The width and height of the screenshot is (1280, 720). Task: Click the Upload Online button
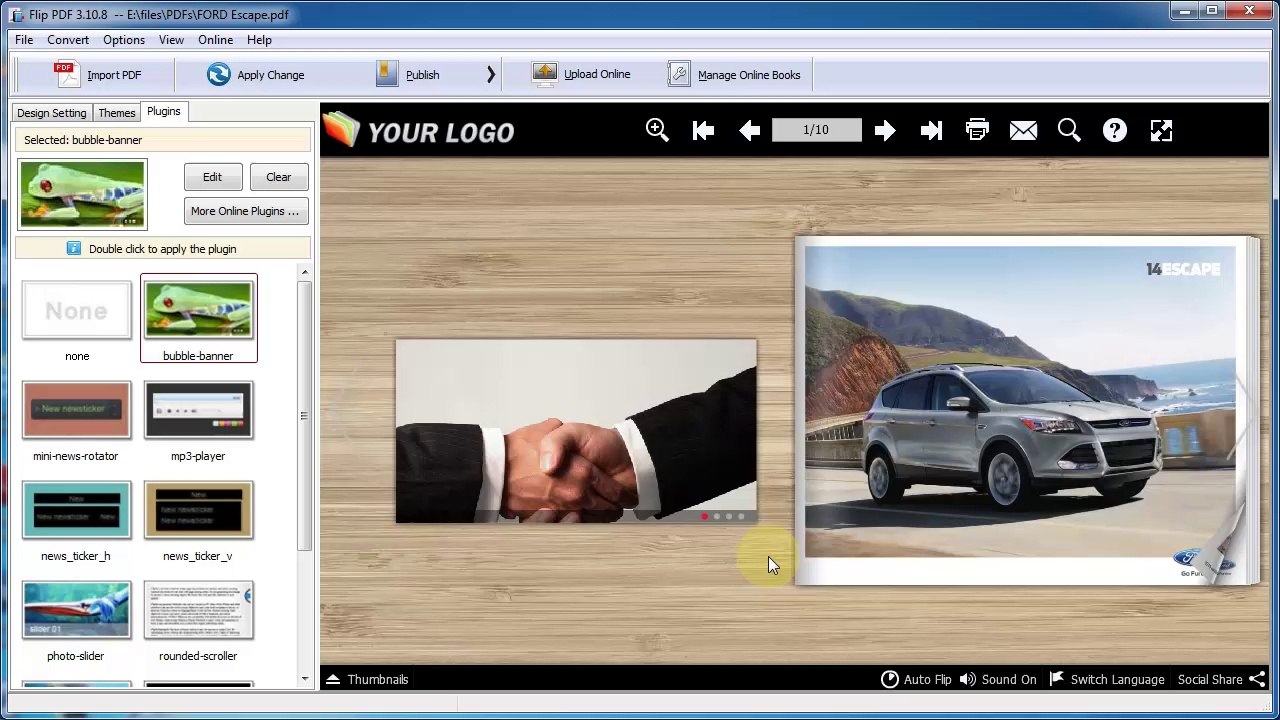581,74
